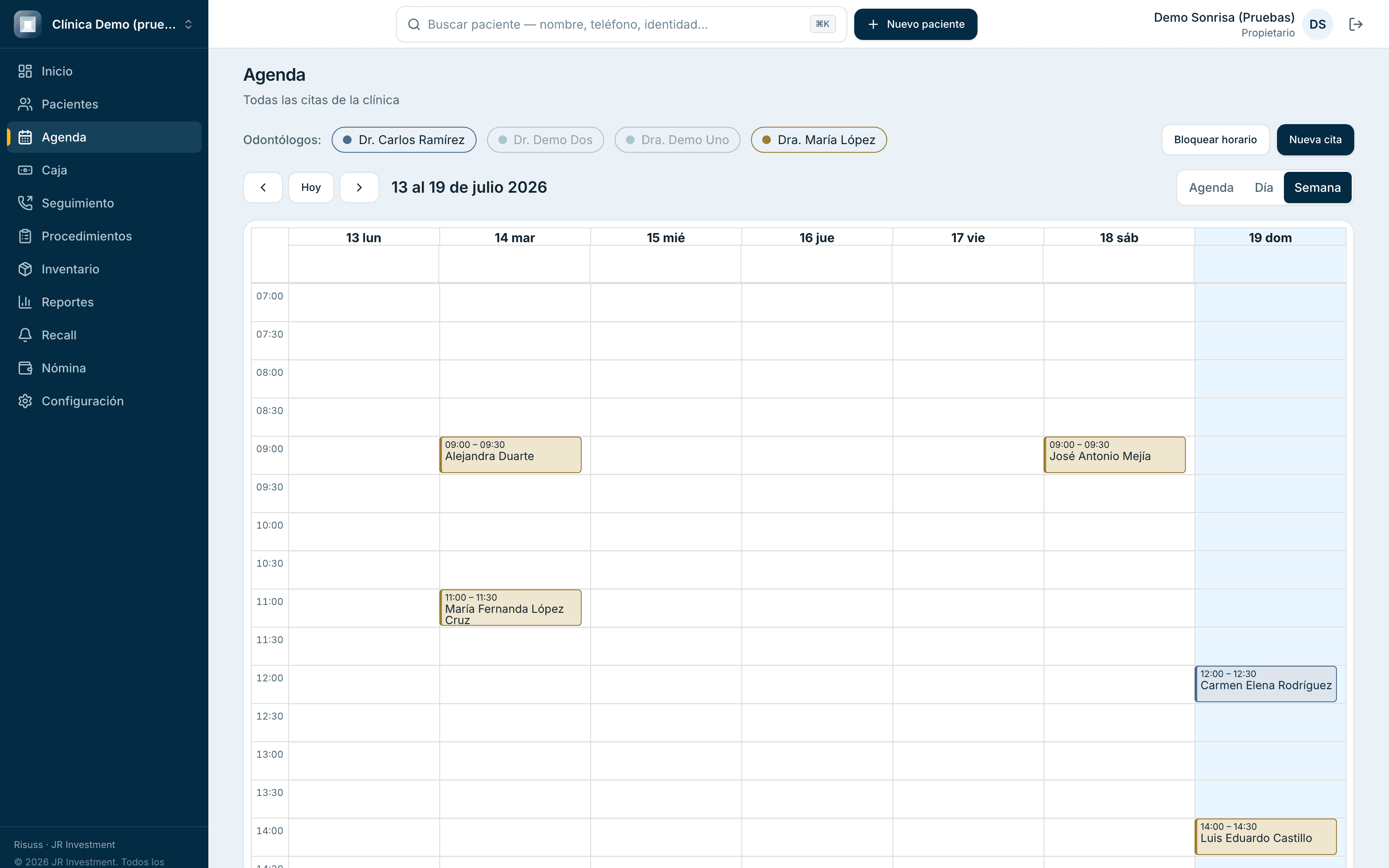This screenshot has height=868, width=1389.
Task: Go to previous week arrow
Action: coord(263,188)
